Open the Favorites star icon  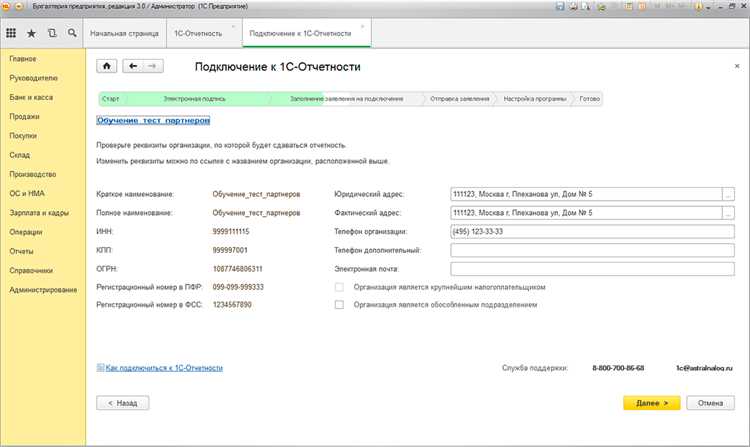coord(31,33)
